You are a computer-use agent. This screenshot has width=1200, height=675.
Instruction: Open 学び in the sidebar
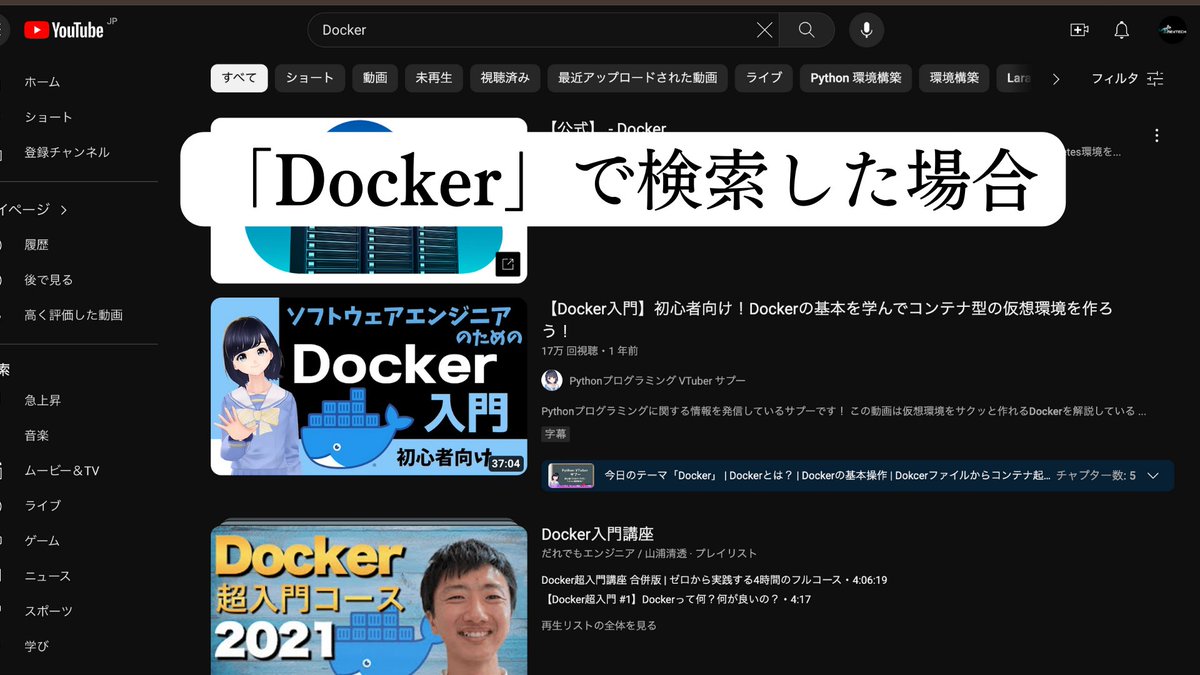tap(37, 646)
